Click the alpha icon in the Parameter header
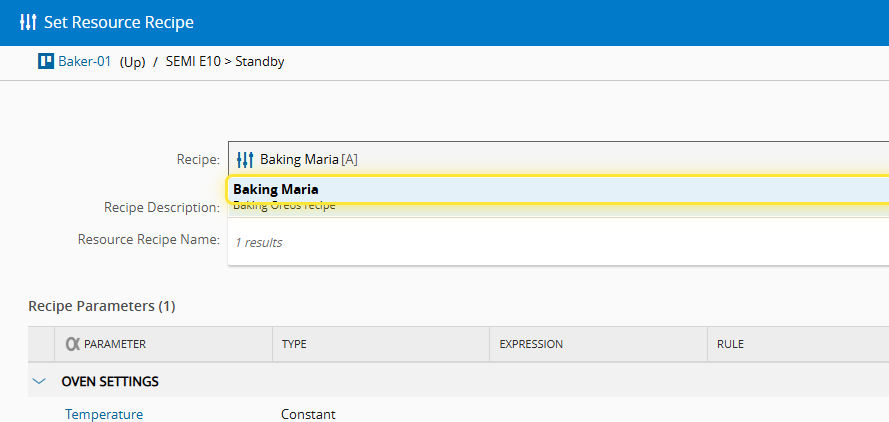The height and width of the screenshot is (422, 889). [72, 344]
